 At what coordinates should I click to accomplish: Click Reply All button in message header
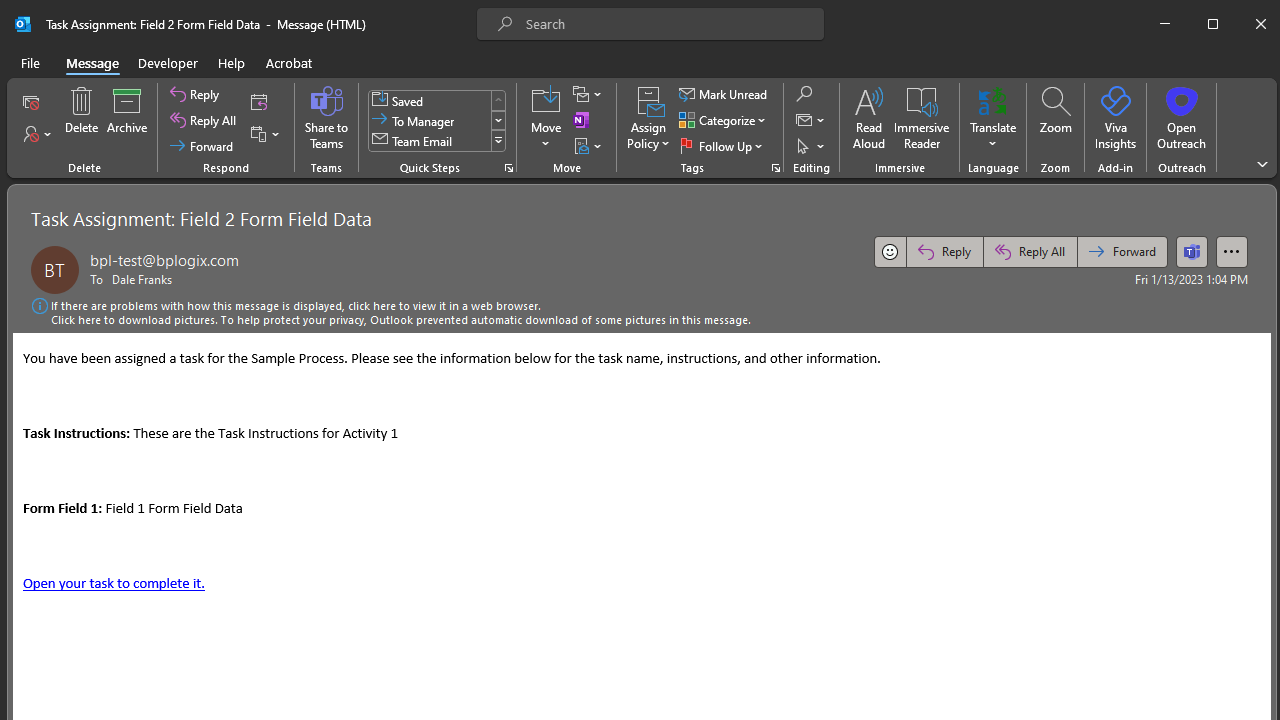click(1030, 252)
